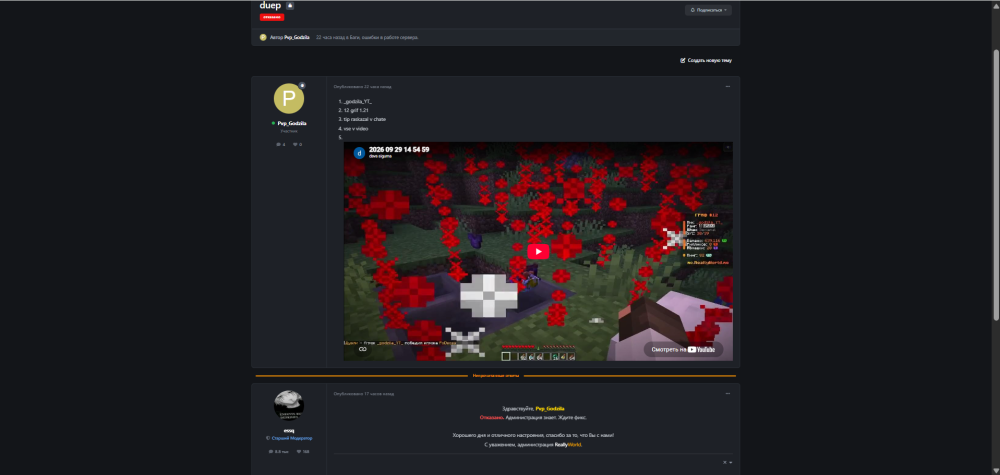Click Создать новую тему button
The height and width of the screenshot is (475, 1000).
point(706,61)
